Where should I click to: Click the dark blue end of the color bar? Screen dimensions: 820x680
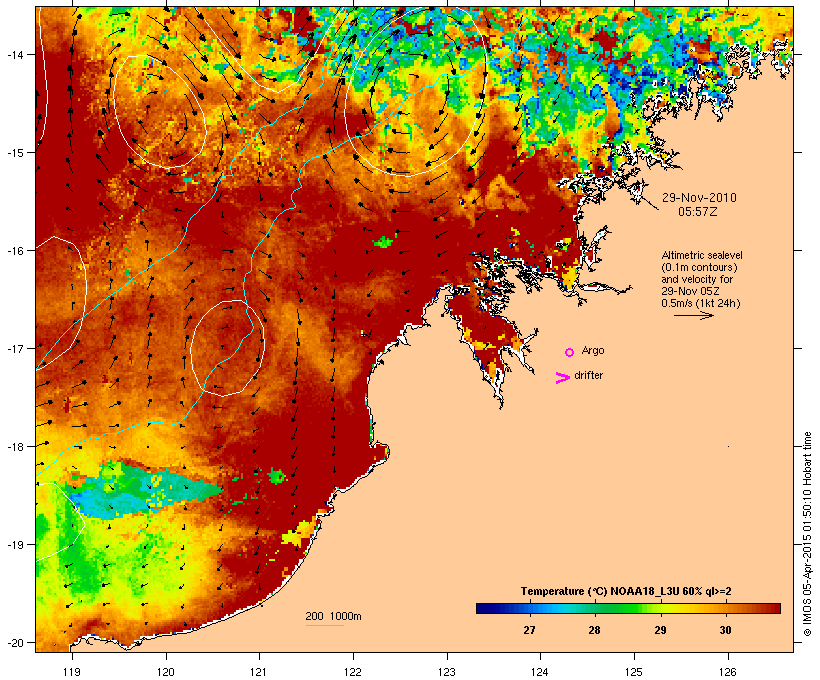(484, 608)
